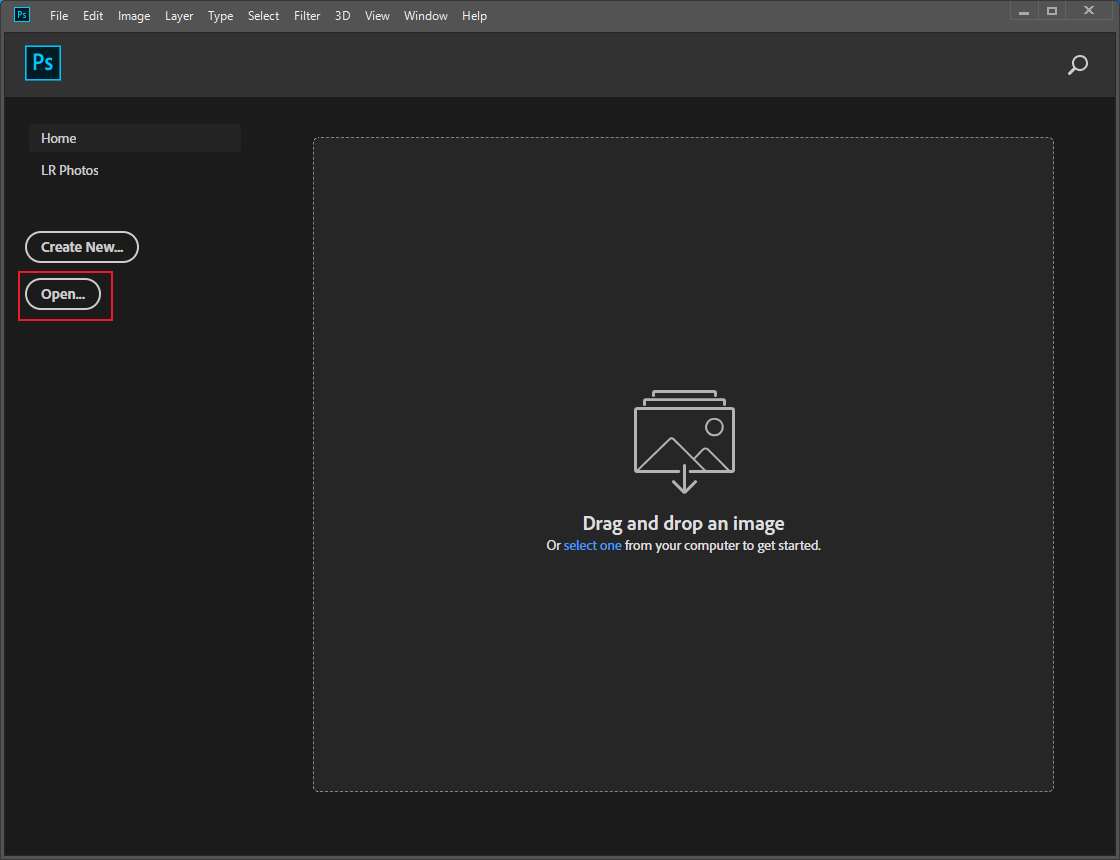Open the File menu
The image size is (1120, 860).
59,15
